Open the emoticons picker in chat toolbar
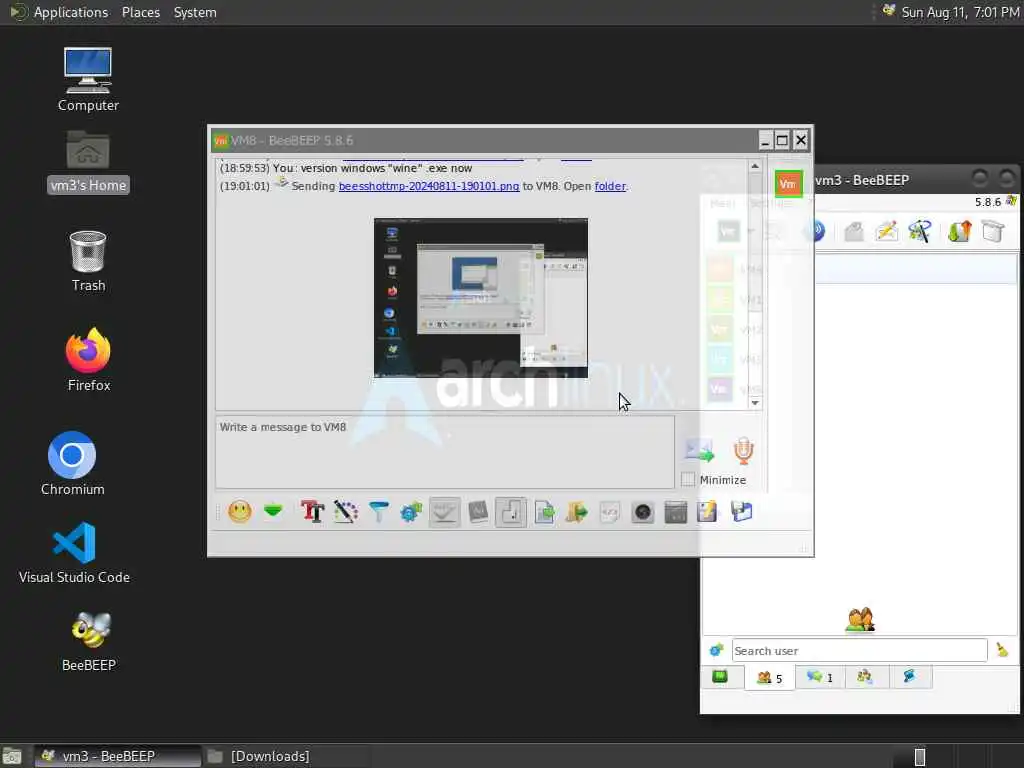This screenshot has width=1024, height=768. tap(240, 511)
